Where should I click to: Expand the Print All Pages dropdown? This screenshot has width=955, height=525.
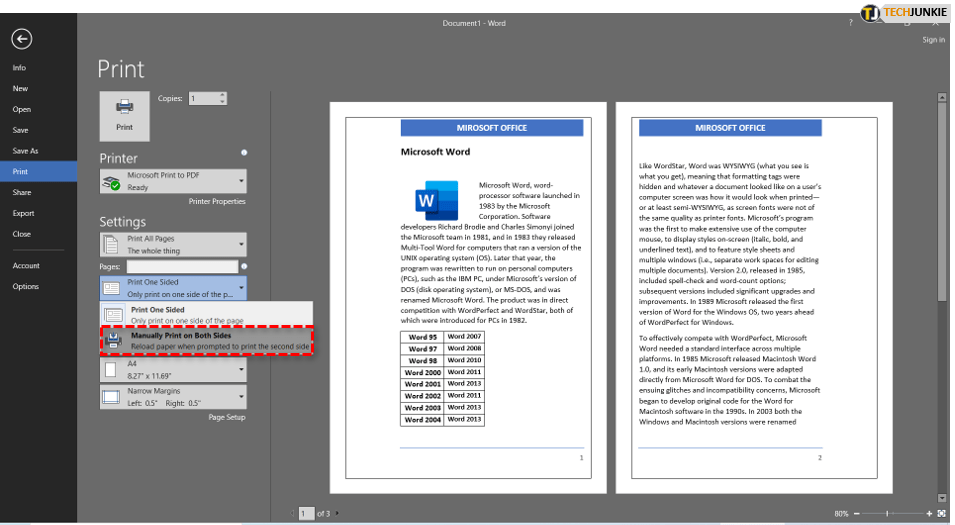[x=172, y=245]
